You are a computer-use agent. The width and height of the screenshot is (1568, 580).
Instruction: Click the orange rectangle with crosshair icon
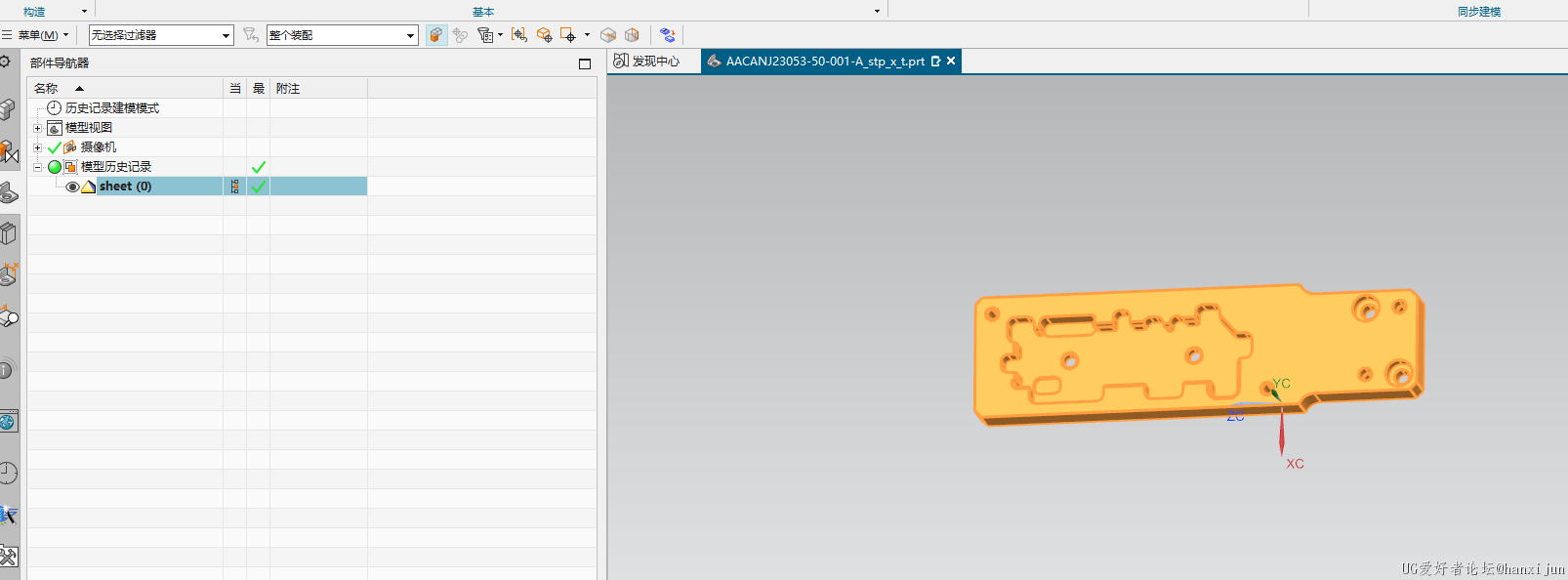click(x=569, y=35)
